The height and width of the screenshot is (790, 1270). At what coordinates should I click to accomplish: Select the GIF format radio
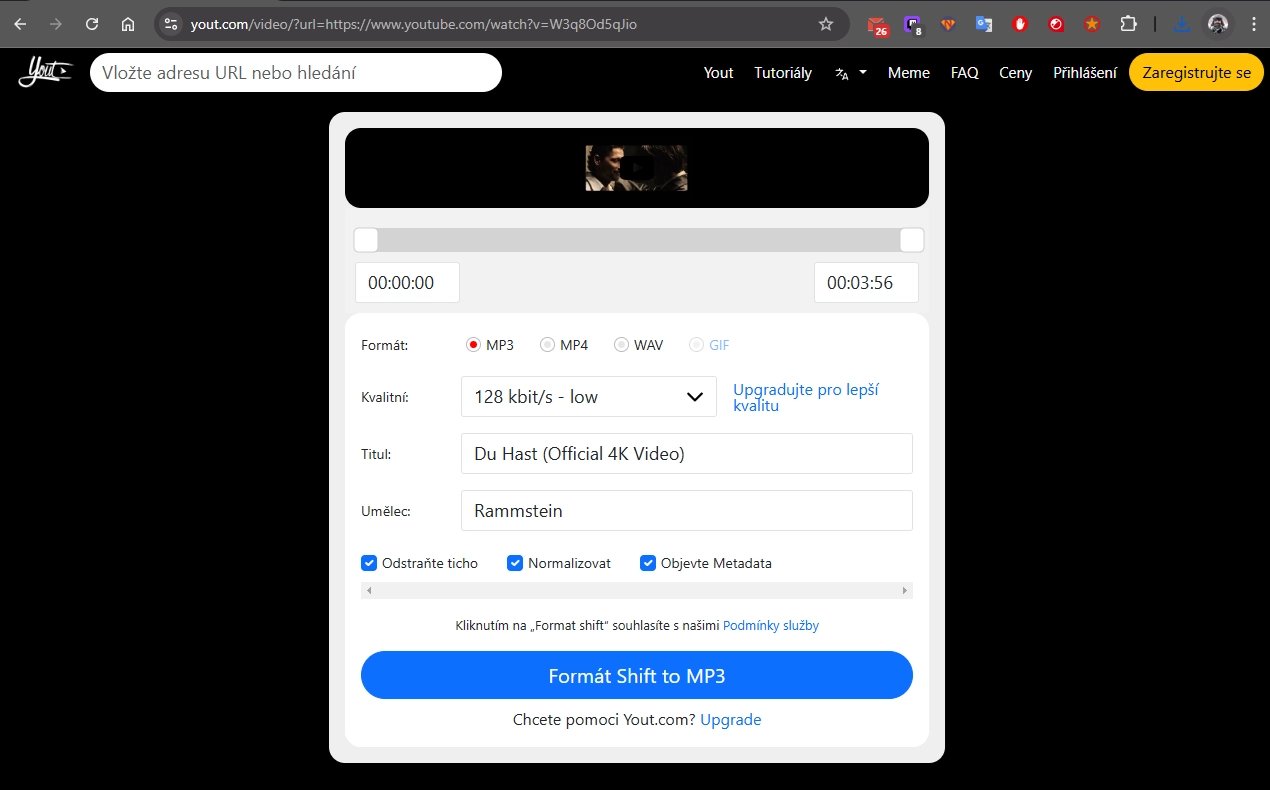(696, 345)
